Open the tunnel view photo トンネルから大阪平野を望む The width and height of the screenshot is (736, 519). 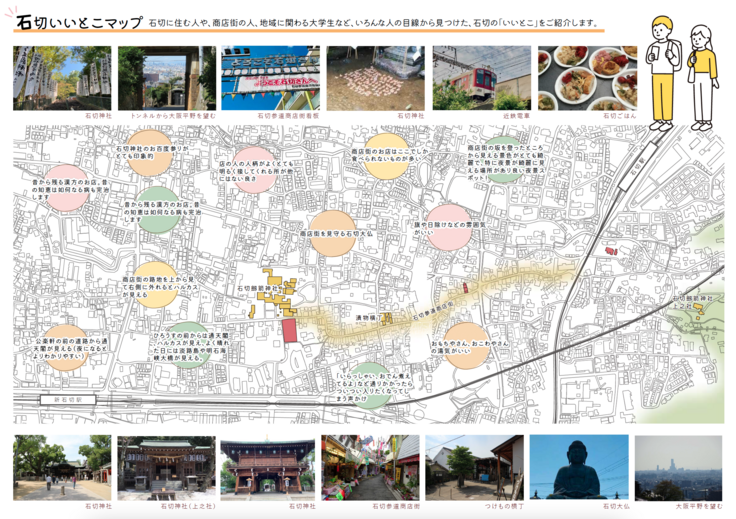click(152, 78)
